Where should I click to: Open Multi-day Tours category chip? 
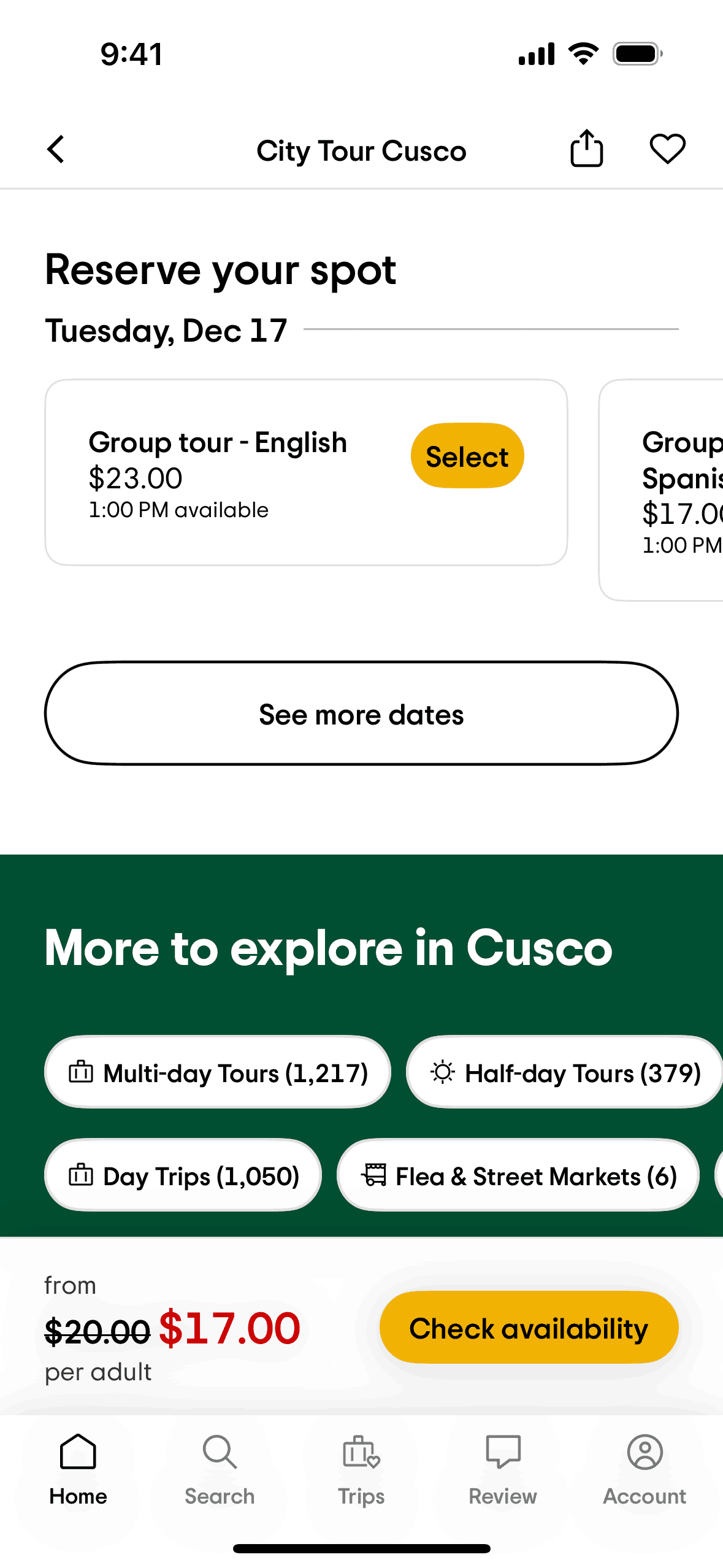(x=235, y=1073)
